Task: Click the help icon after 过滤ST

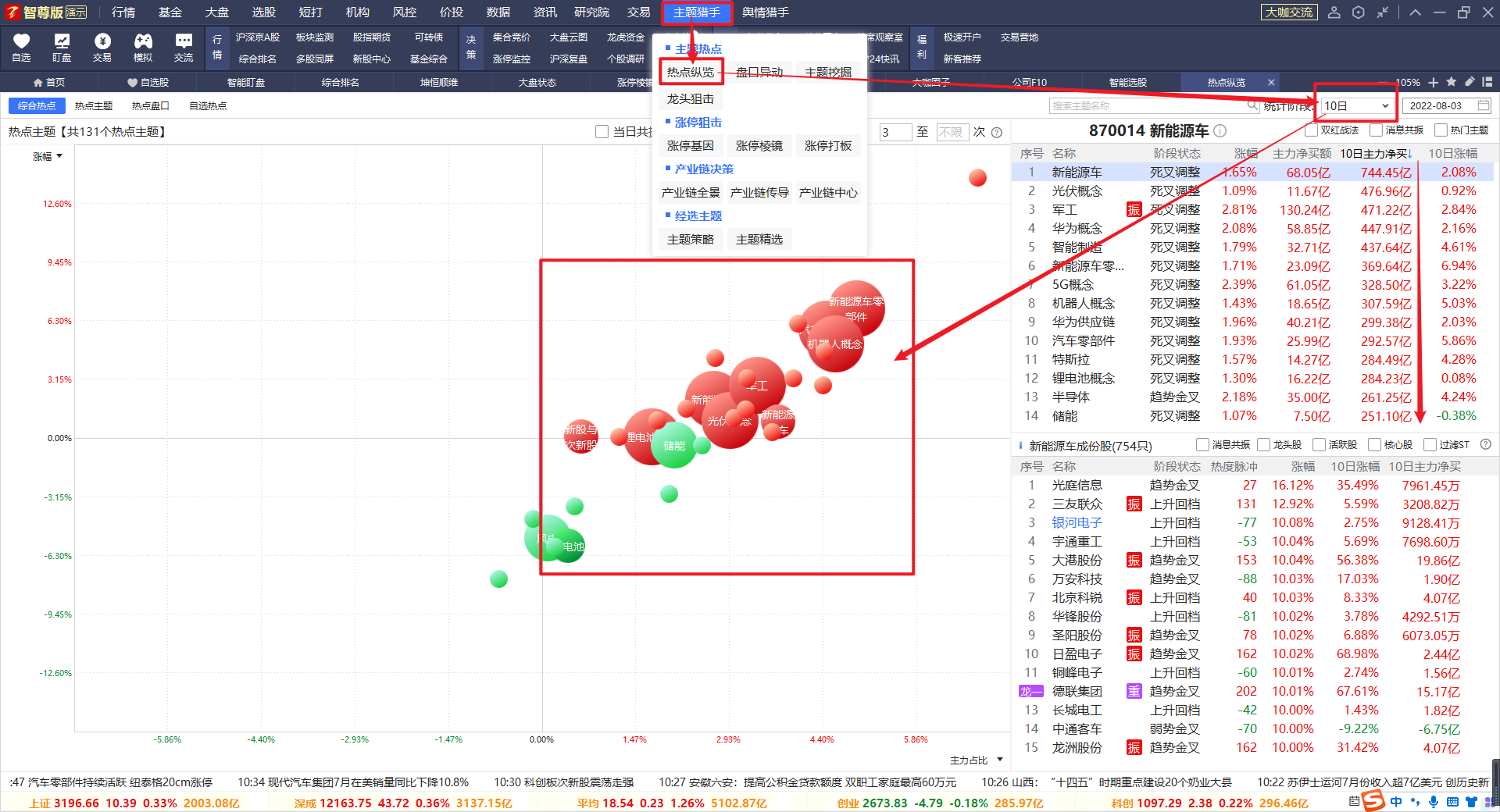Action: coord(1486,444)
